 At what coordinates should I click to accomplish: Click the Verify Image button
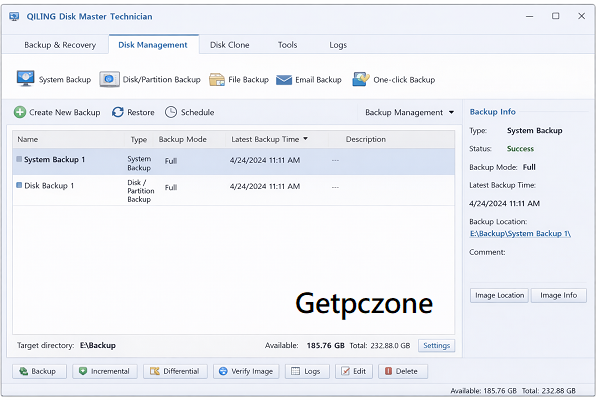tap(246, 371)
